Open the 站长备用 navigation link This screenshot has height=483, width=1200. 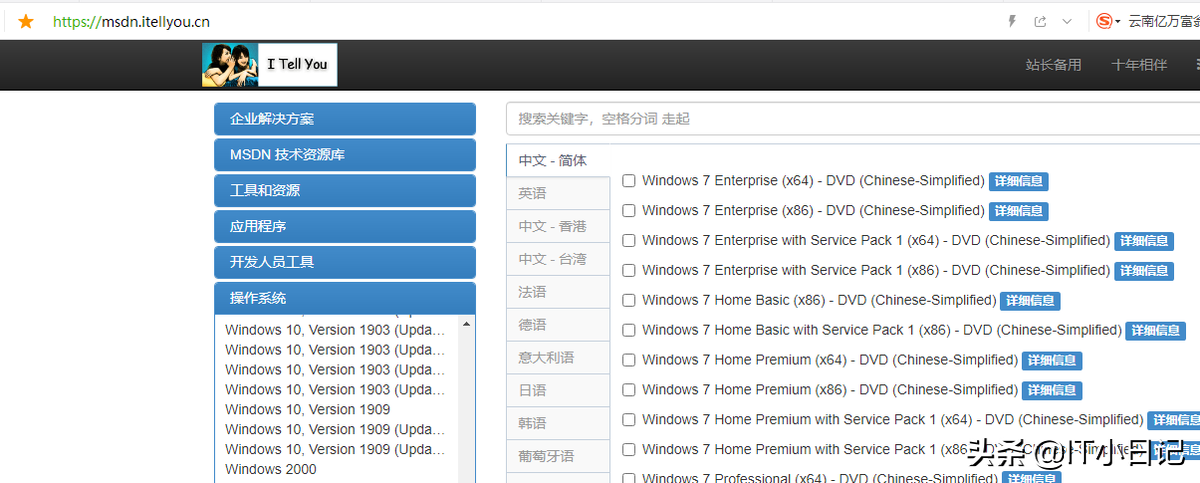[x=1053, y=65]
